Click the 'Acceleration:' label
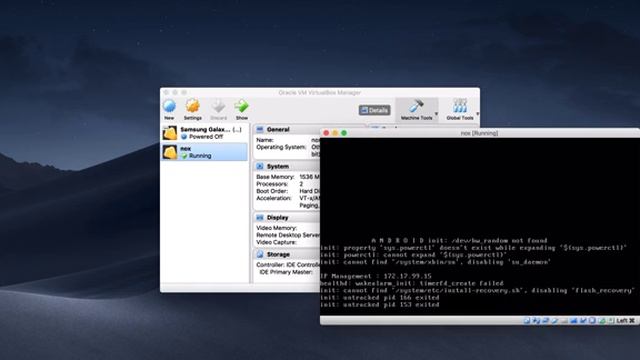The image size is (640, 360). point(273,198)
